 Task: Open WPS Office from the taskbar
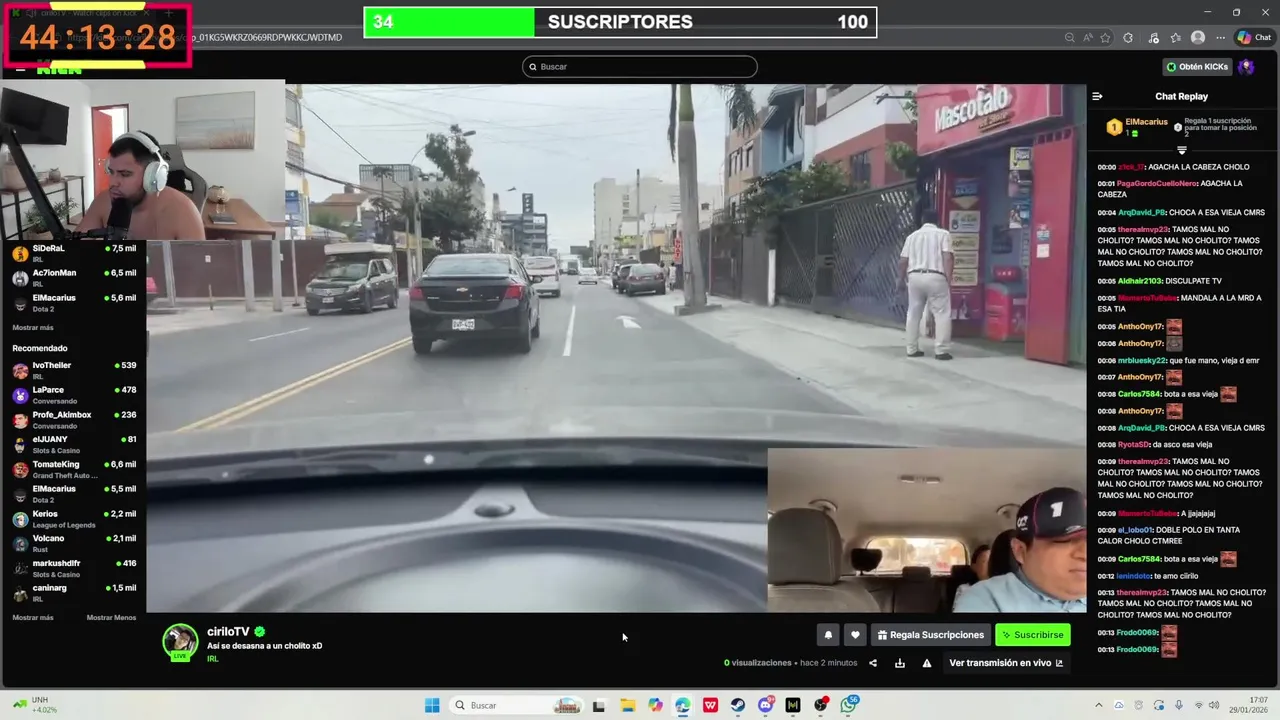(x=710, y=705)
